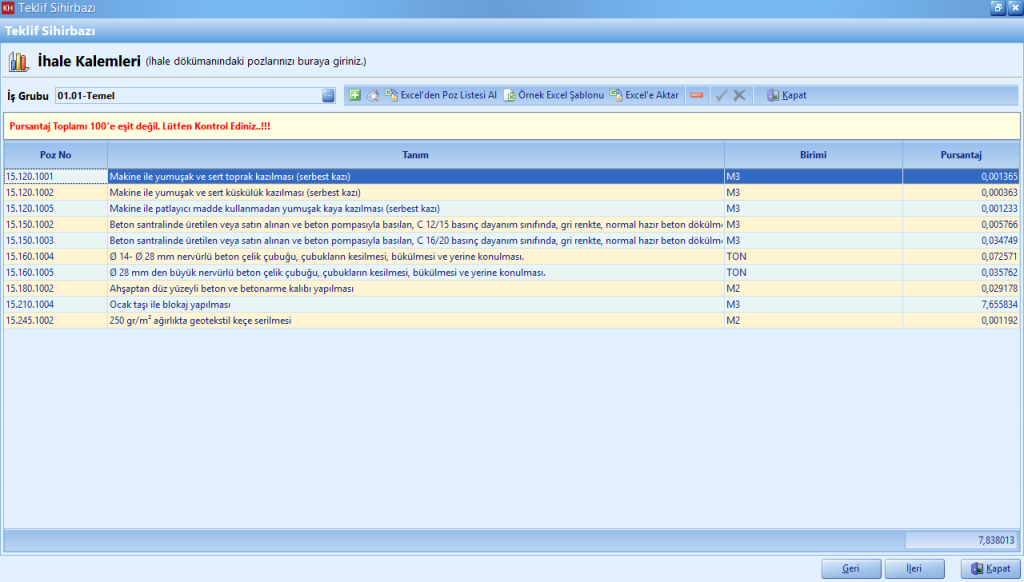Select the 15.245.1002 geotekstil keçe row

click(x=400, y=320)
